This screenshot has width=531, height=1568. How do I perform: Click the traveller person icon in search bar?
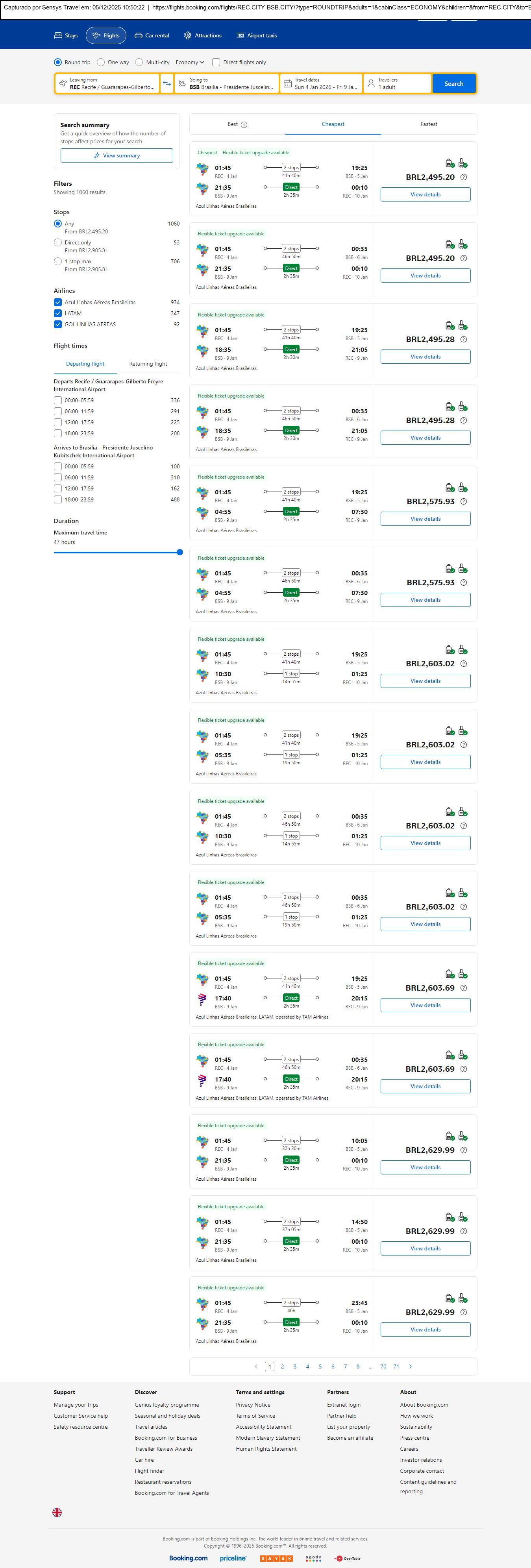click(371, 83)
